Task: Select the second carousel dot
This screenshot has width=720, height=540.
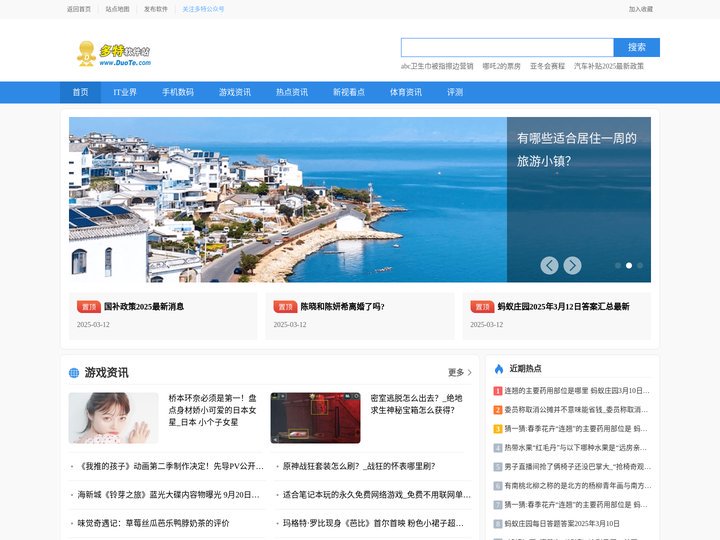Action: point(629,265)
